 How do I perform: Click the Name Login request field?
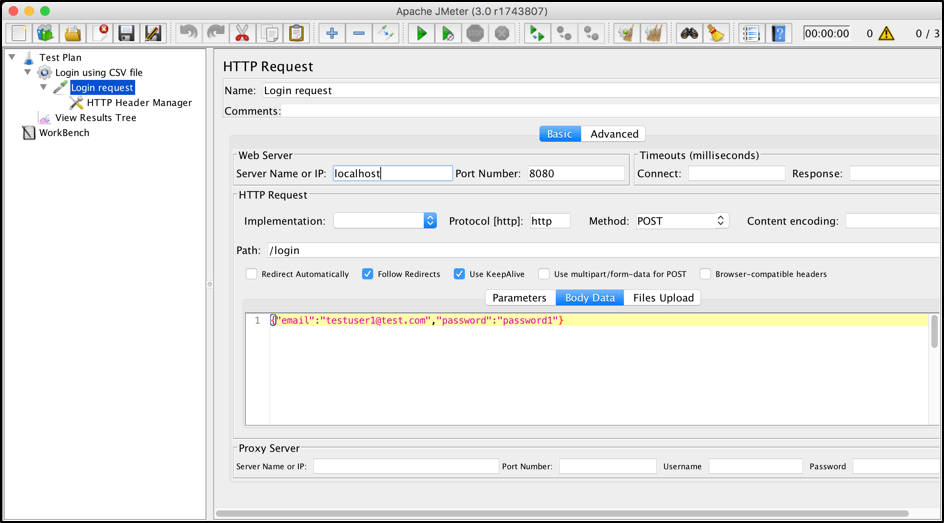[600, 90]
